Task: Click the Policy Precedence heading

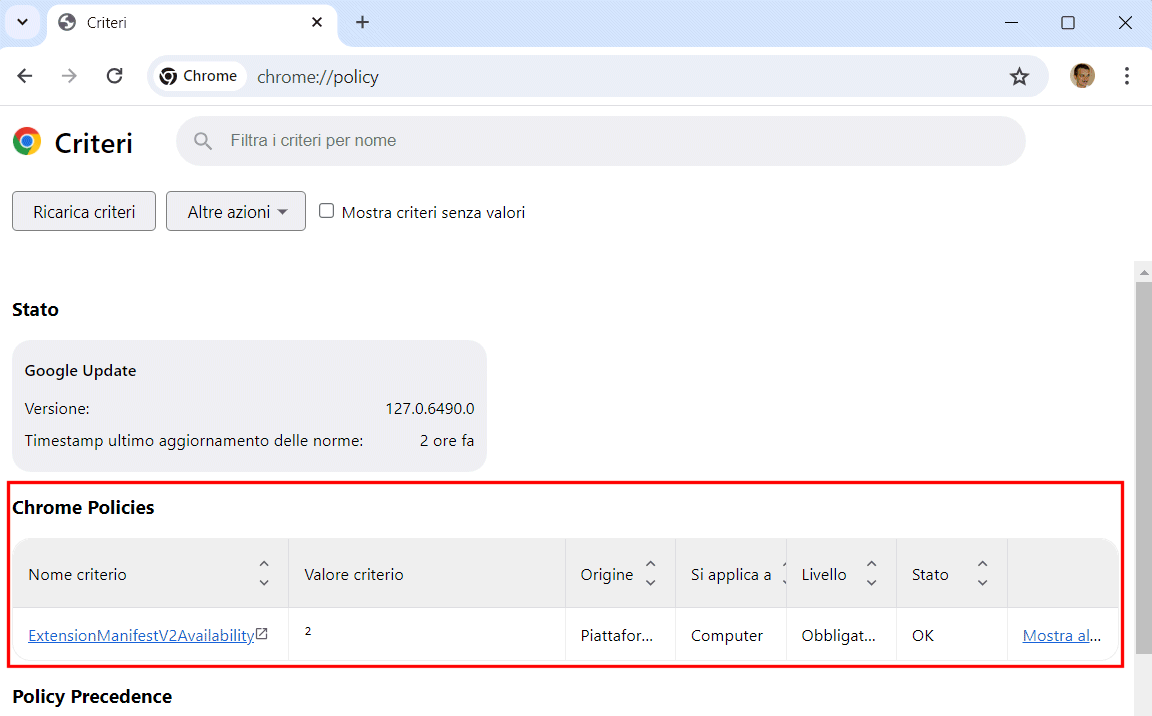Action: point(92,696)
